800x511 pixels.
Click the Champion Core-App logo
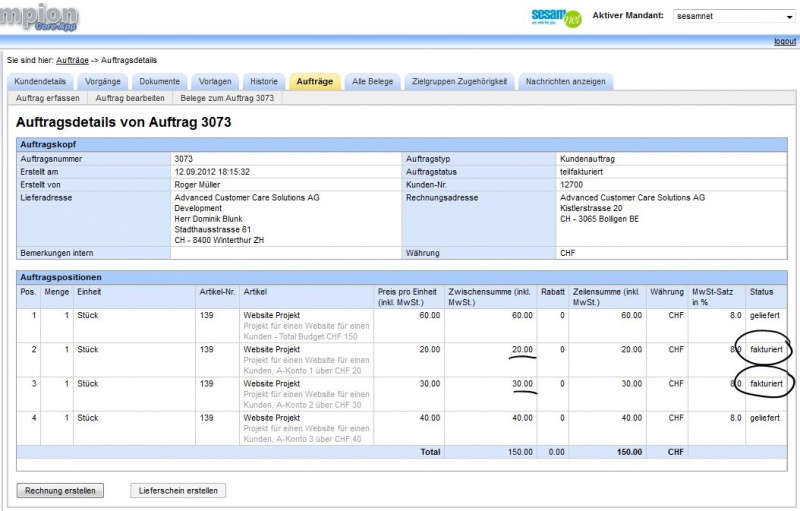pos(38,18)
